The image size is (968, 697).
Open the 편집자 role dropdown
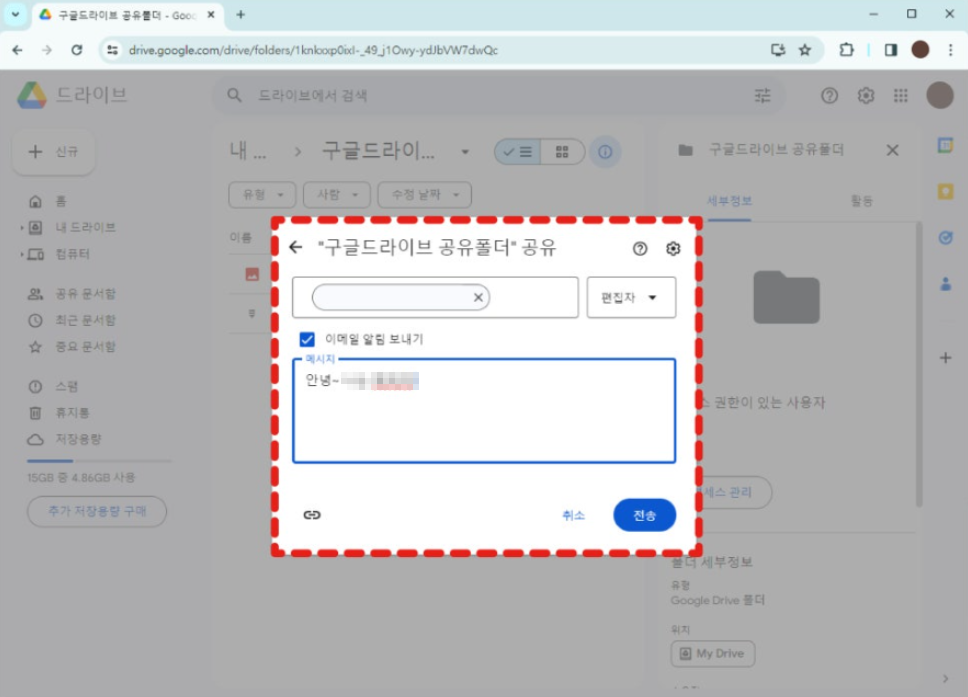click(631, 298)
